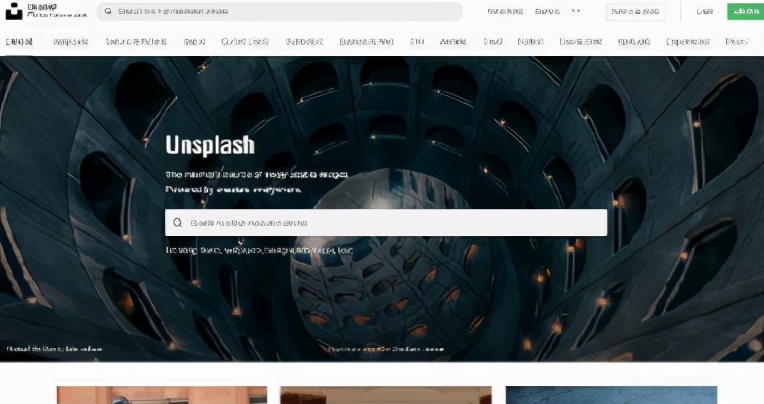Click the white Unsplash heading in the hero
The height and width of the screenshot is (404, 764).
(x=210, y=145)
